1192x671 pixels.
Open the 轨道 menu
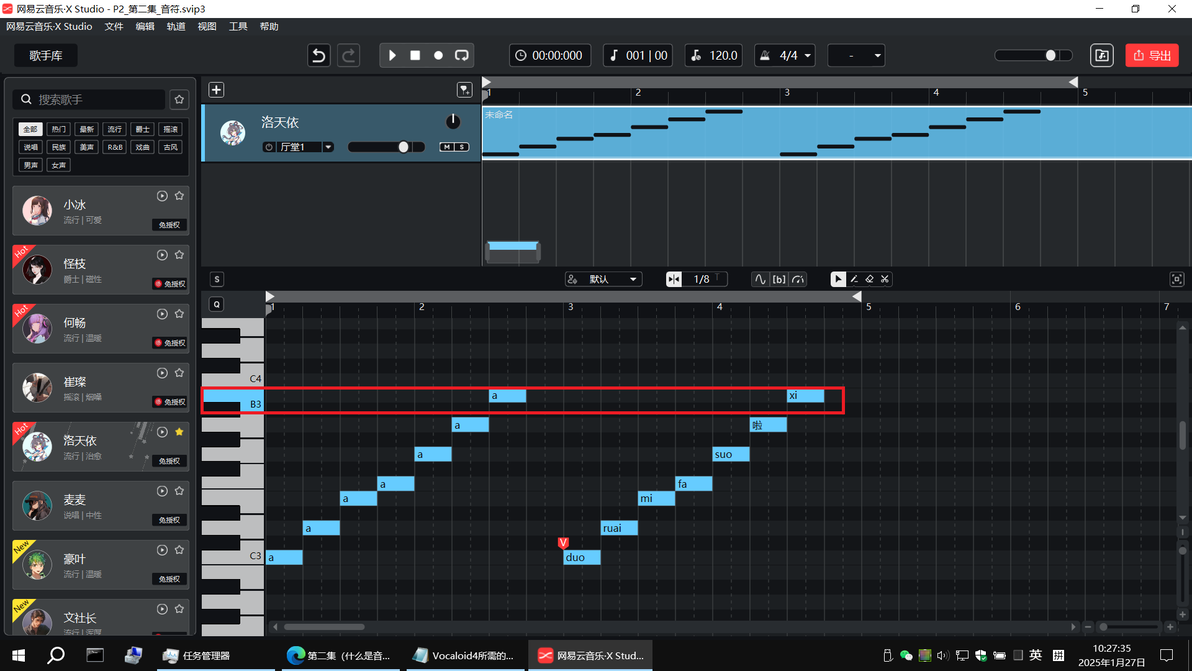pyautogui.click(x=176, y=27)
